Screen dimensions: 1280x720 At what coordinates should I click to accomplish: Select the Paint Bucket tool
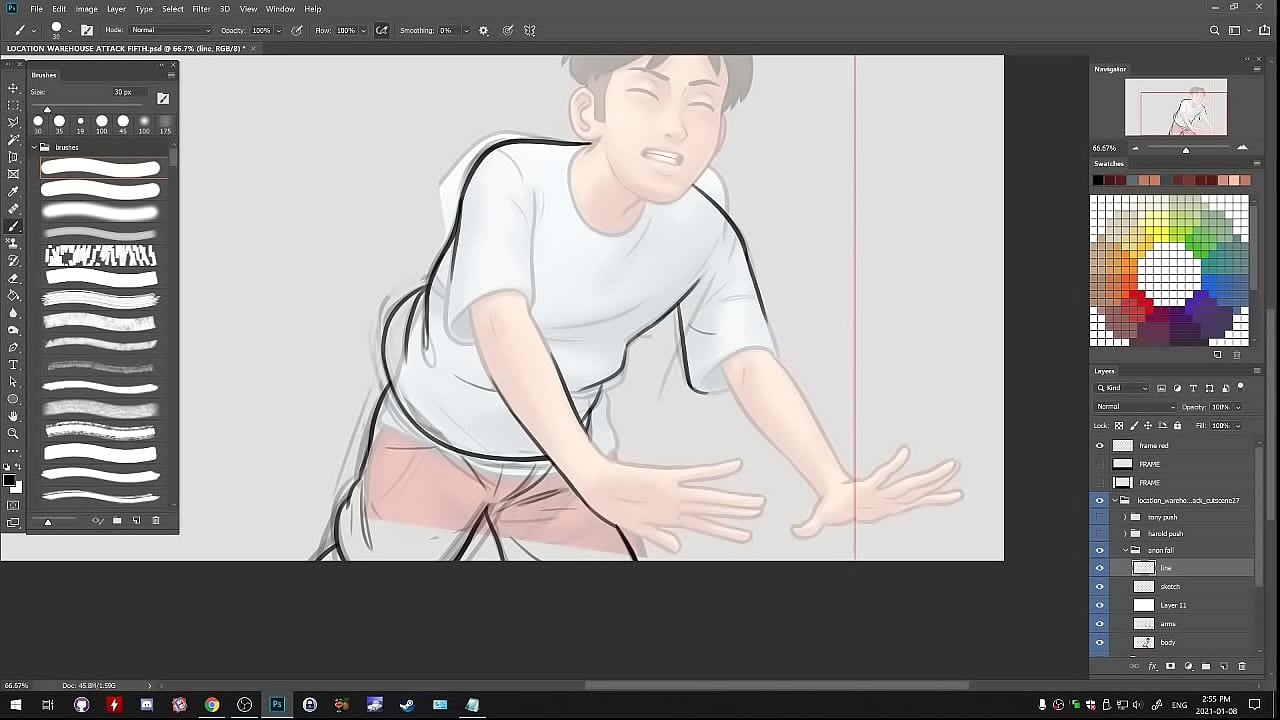[13, 295]
